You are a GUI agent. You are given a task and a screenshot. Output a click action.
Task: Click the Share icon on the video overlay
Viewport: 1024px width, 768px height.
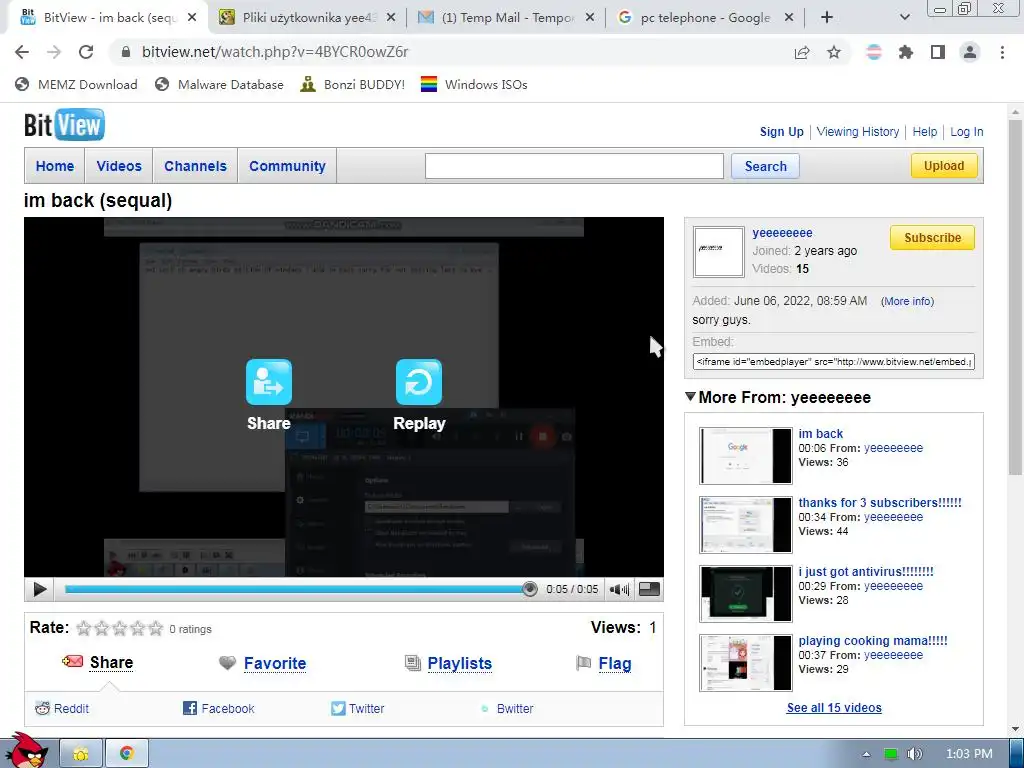click(268, 382)
